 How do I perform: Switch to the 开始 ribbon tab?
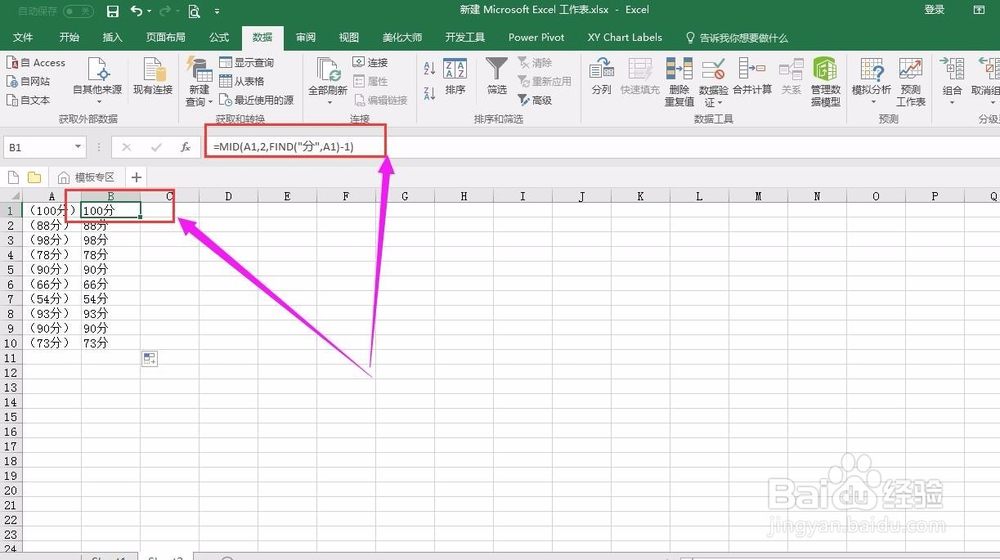[69, 38]
